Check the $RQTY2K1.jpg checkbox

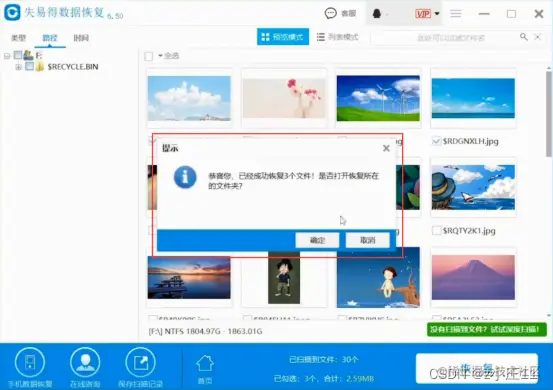[436, 231]
